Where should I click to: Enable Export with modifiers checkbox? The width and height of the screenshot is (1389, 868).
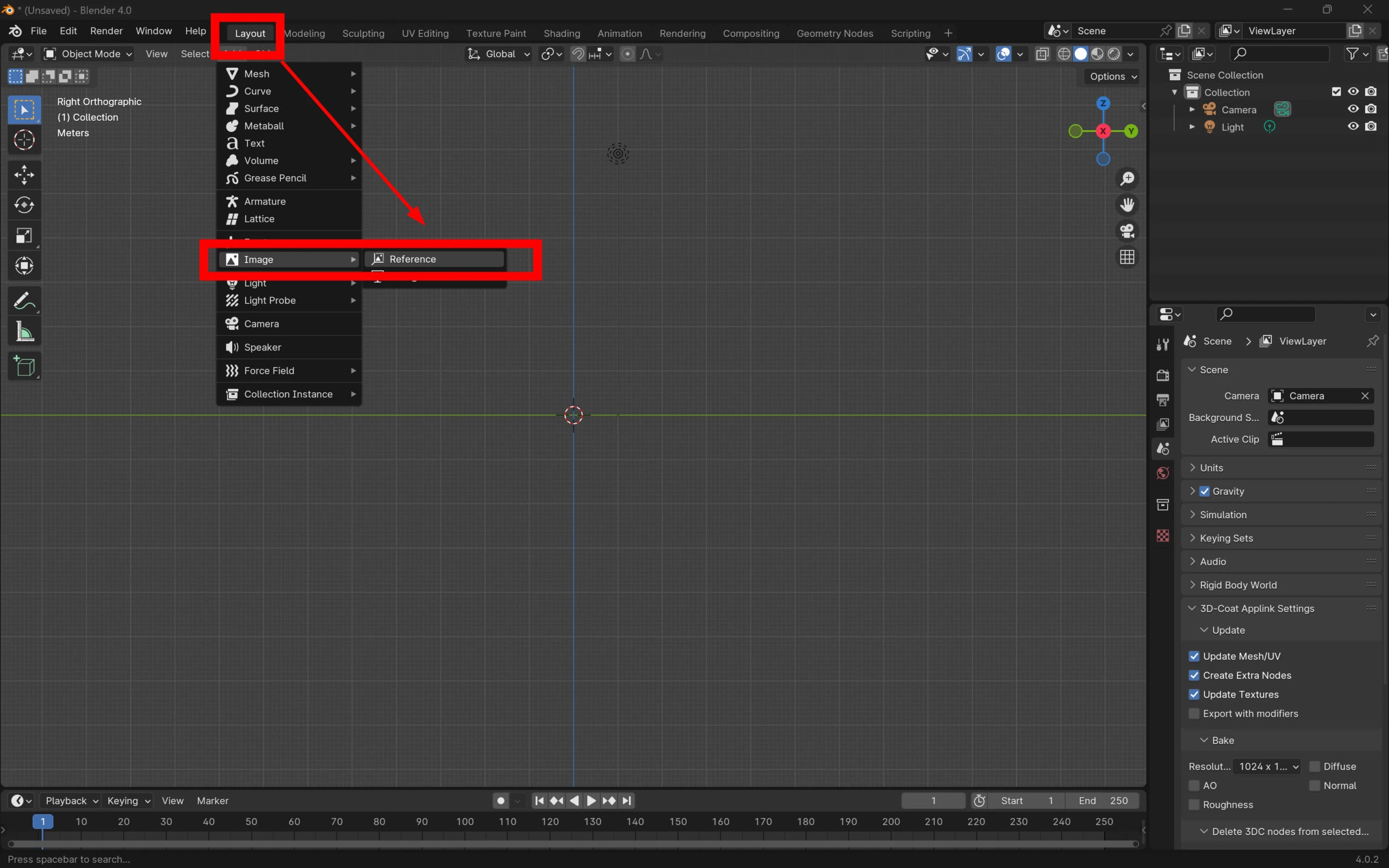(x=1194, y=713)
